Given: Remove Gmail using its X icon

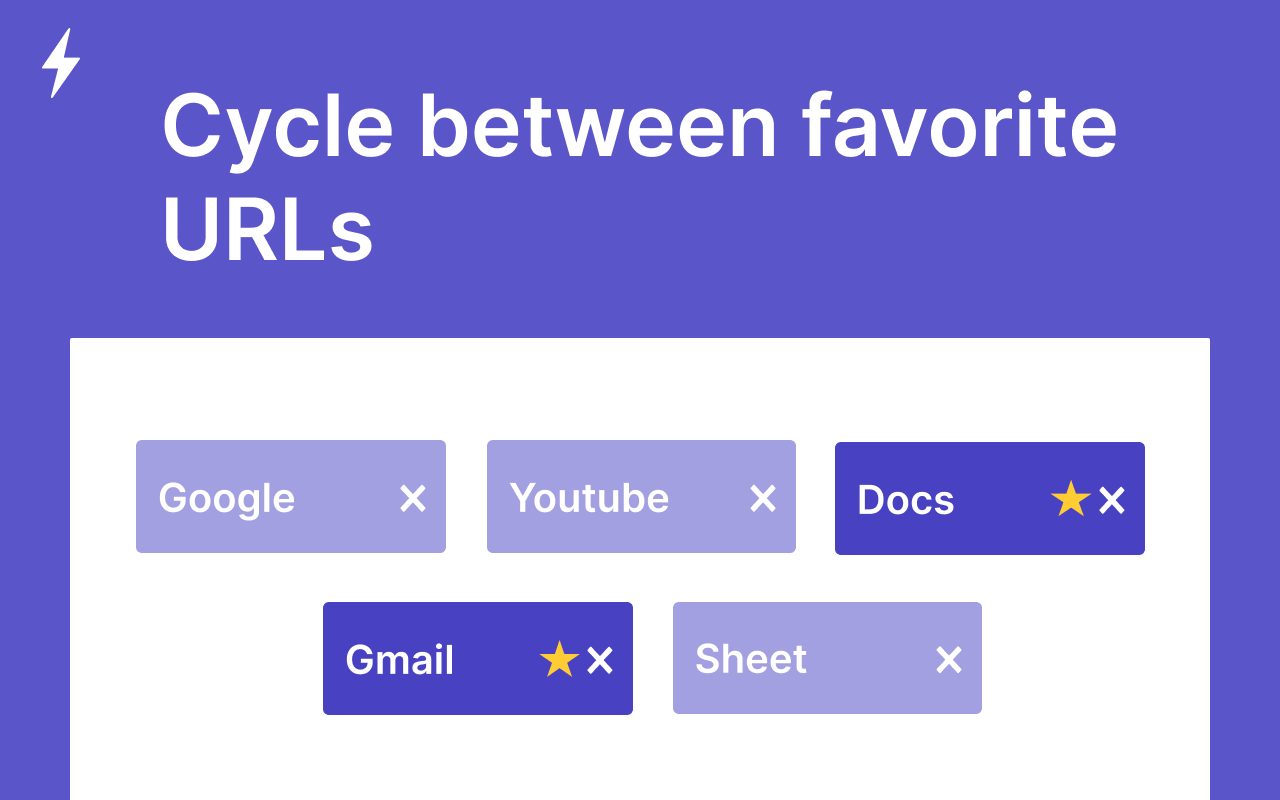Looking at the screenshot, I should click(x=600, y=660).
